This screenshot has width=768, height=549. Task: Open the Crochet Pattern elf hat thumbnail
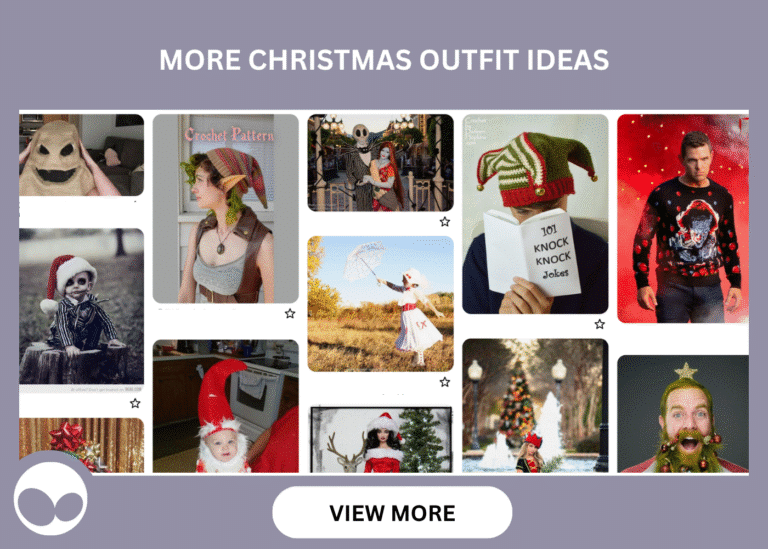tap(225, 209)
